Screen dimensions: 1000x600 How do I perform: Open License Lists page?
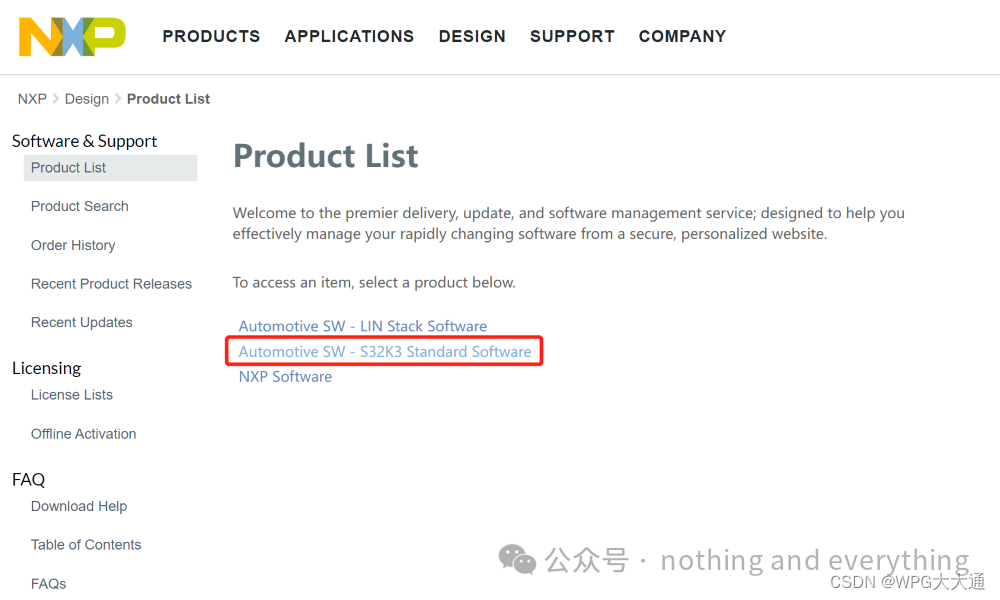pos(72,395)
